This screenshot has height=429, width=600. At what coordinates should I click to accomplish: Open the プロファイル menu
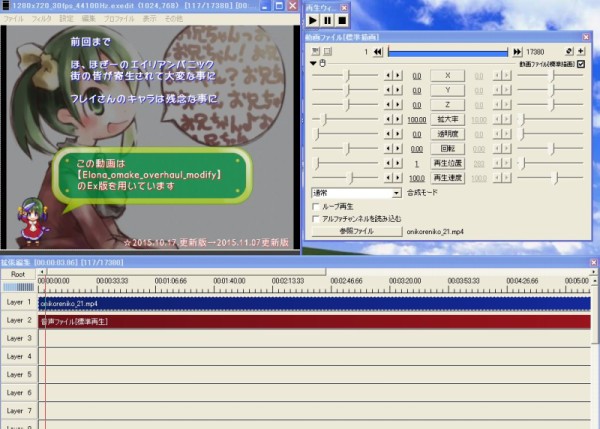pyautogui.click(x=119, y=19)
